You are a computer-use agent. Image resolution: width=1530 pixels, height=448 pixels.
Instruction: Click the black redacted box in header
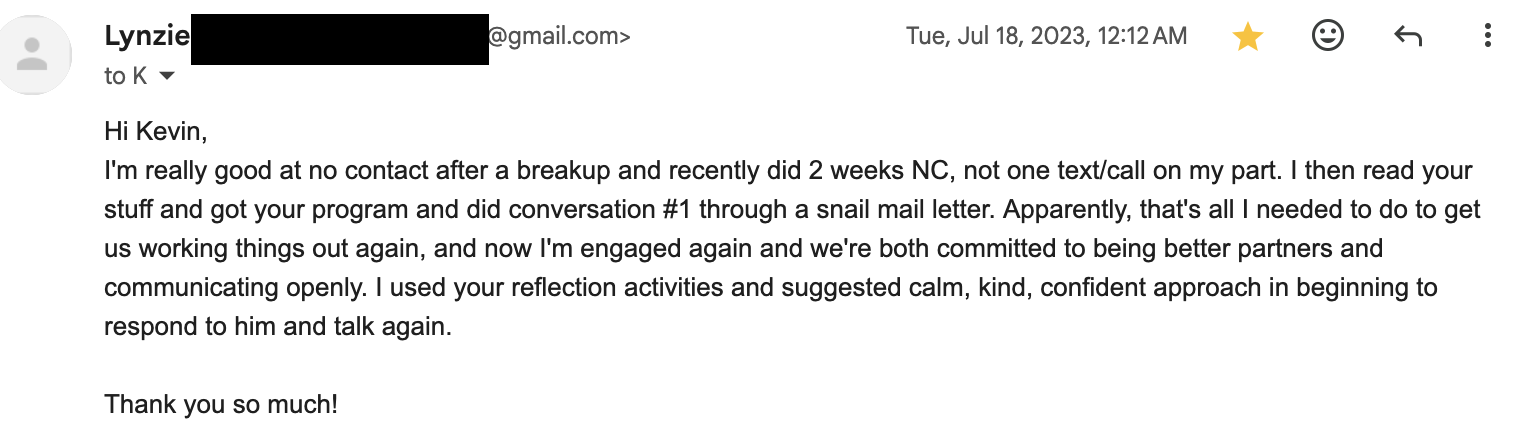[339, 39]
